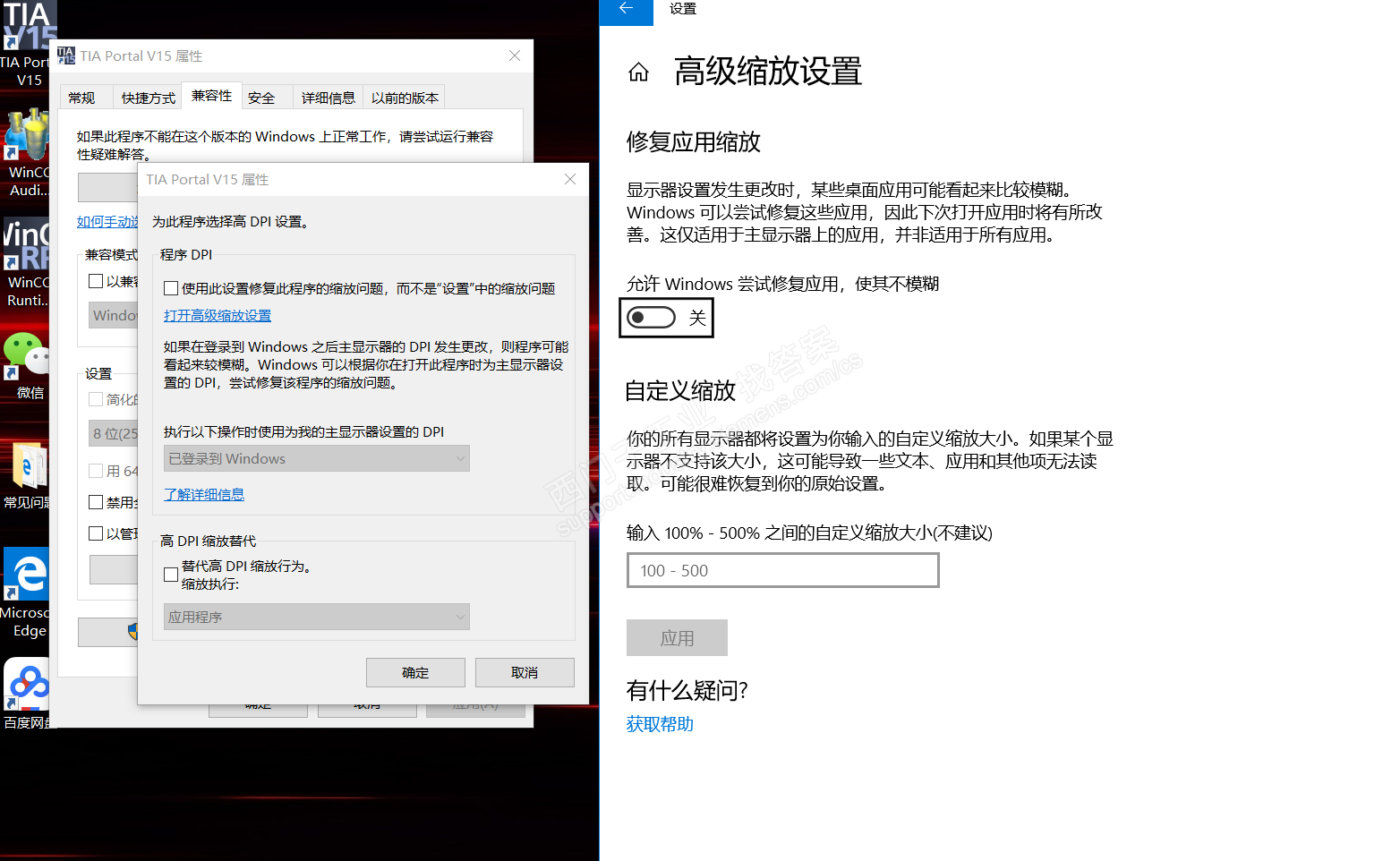The image size is (1400, 861).
Task: Click the Settings home icon
Action: point(638,72)
